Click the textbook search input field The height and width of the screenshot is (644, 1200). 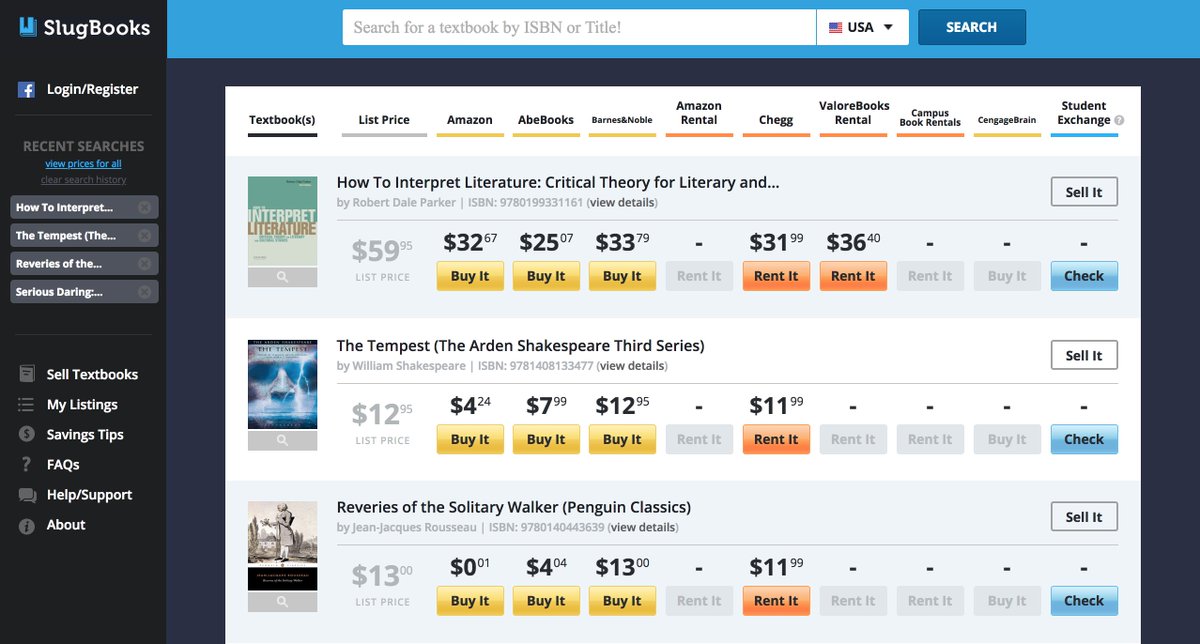point(579,27)
